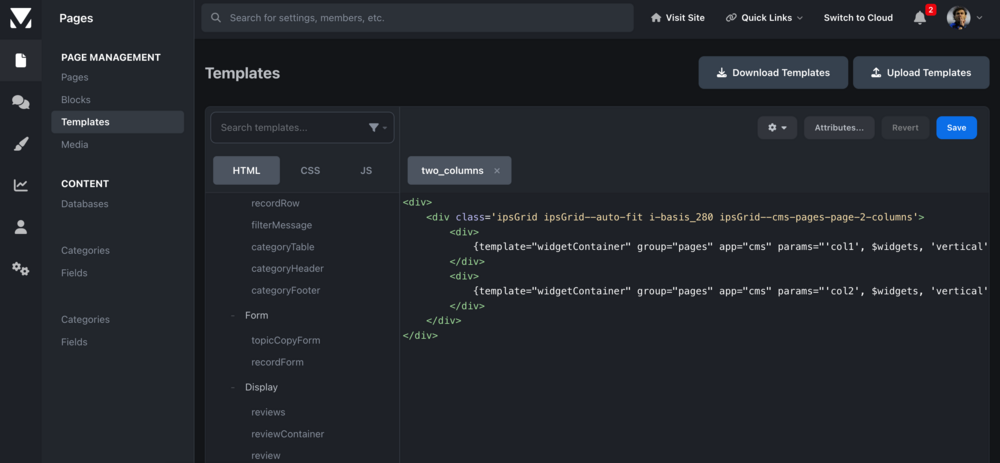
Task: Select the categoryTable template
Action: [x=283, y=247]
